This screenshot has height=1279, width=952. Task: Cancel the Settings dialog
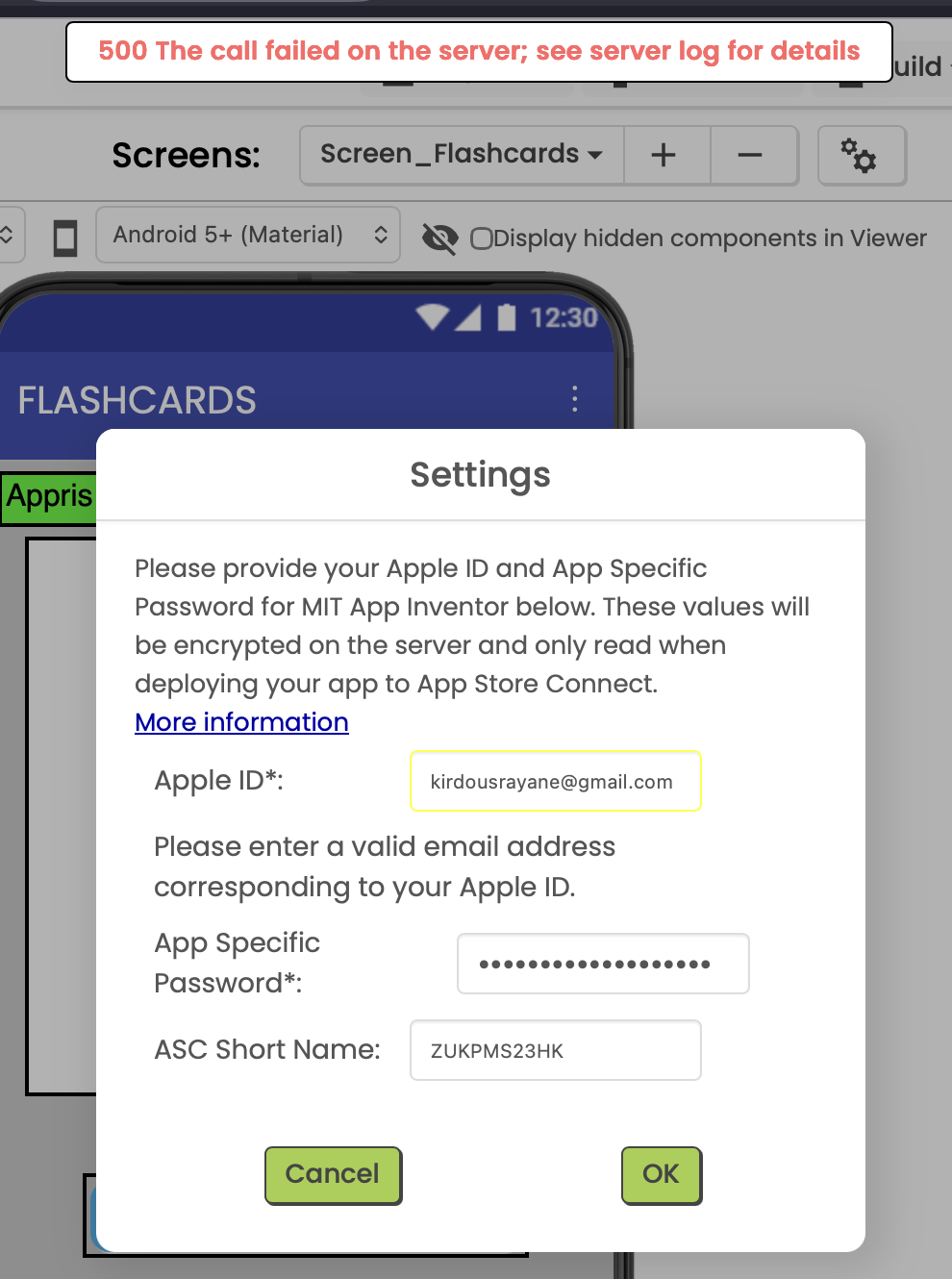[333, 1175]
